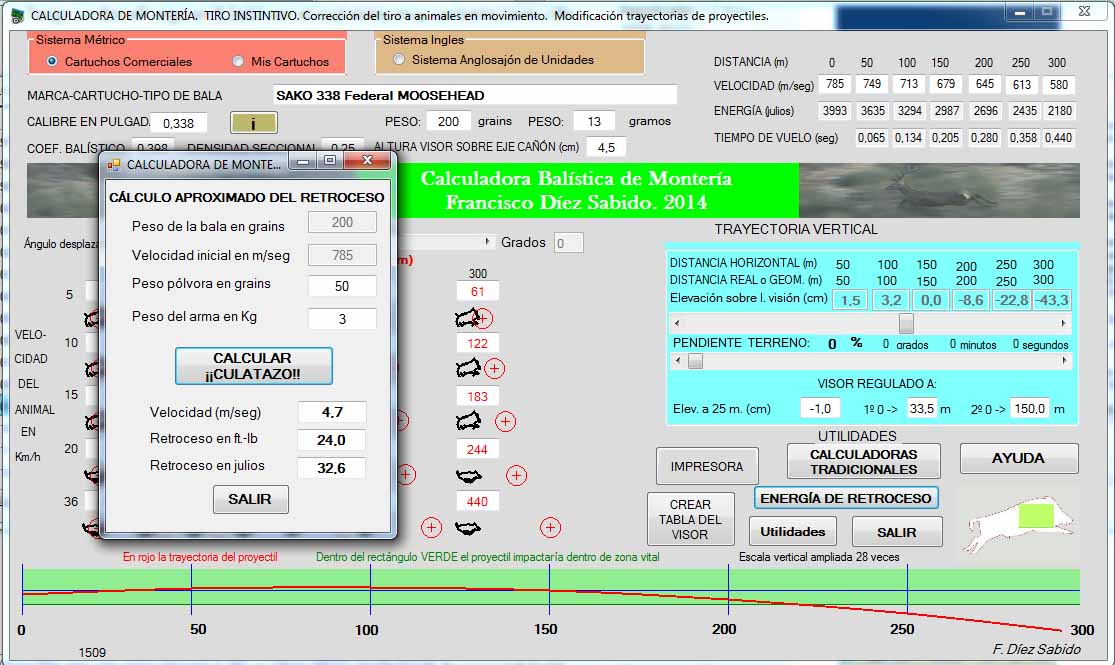Click the Pendiente Terreno slider thumb
1115x665 pixels.
(695, 362)
